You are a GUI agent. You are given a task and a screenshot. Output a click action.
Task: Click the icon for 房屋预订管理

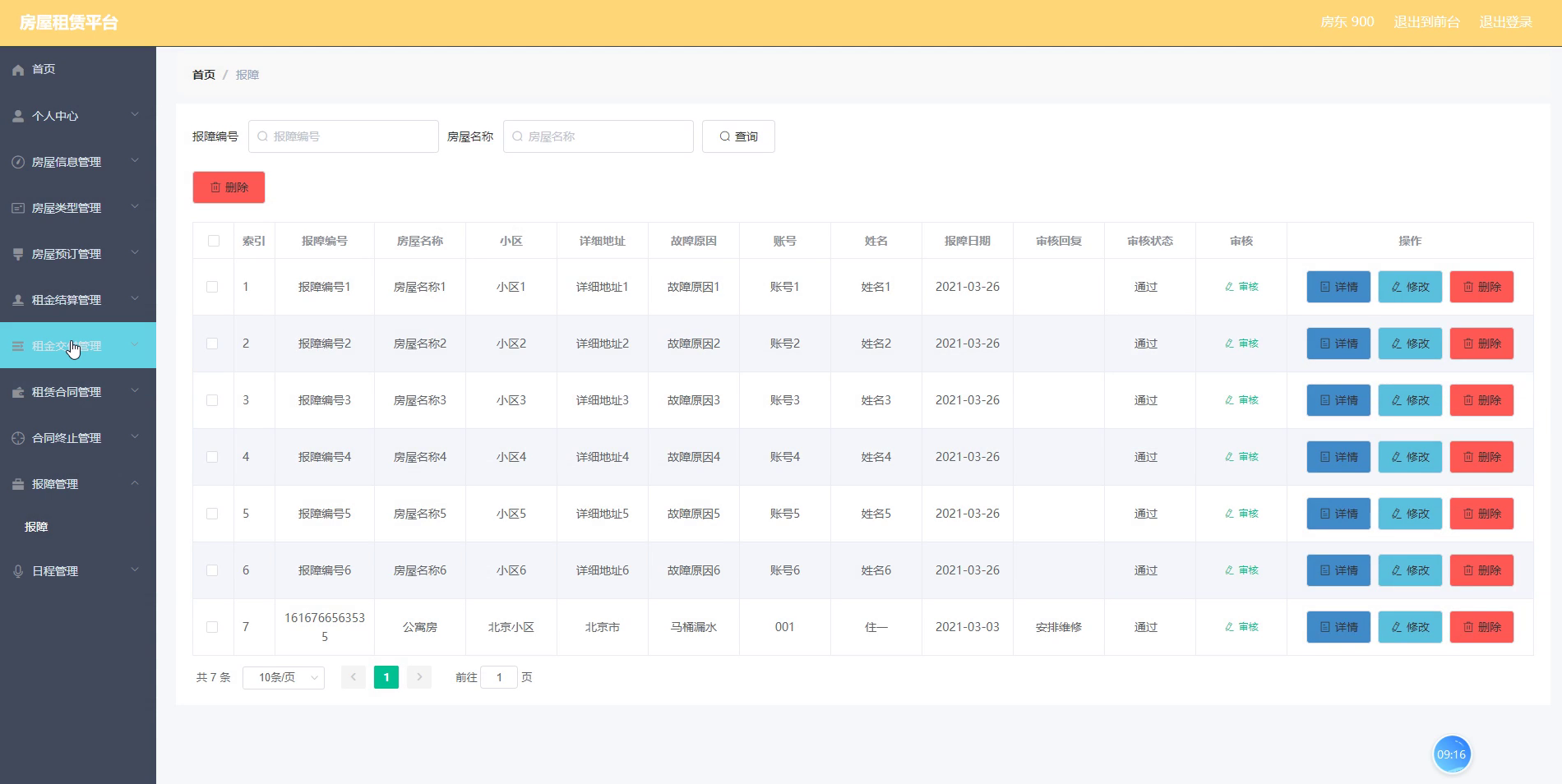click(x=18, y=254)
